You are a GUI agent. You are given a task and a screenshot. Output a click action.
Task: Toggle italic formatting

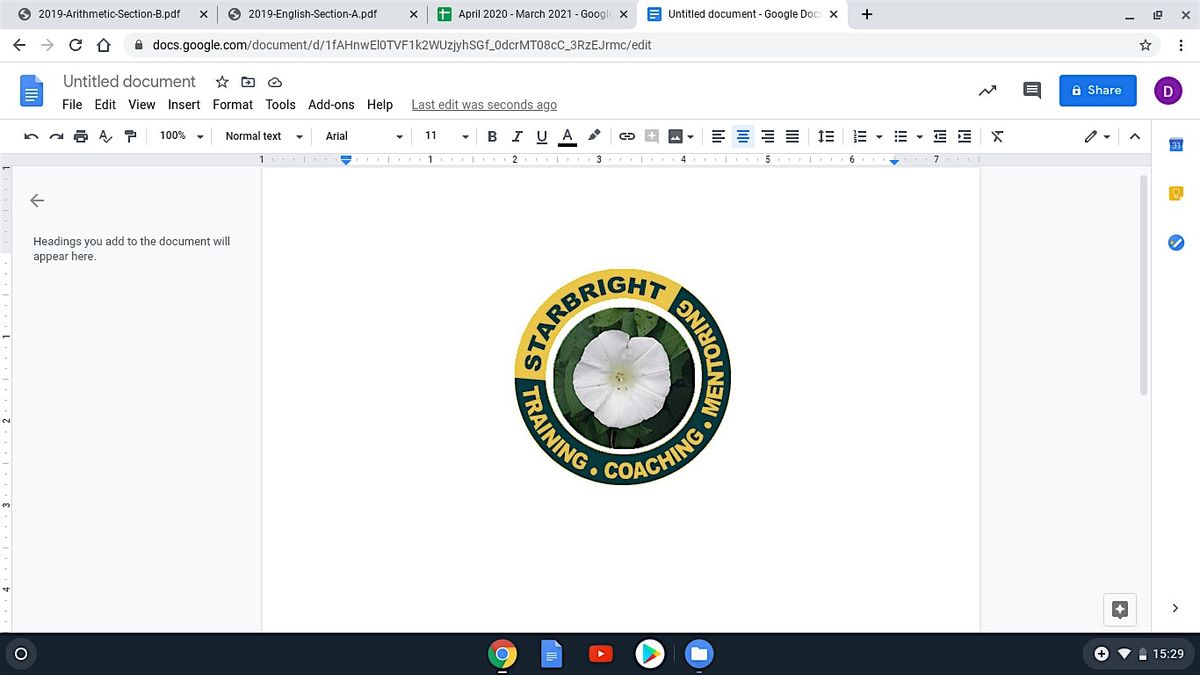point(517,136)
